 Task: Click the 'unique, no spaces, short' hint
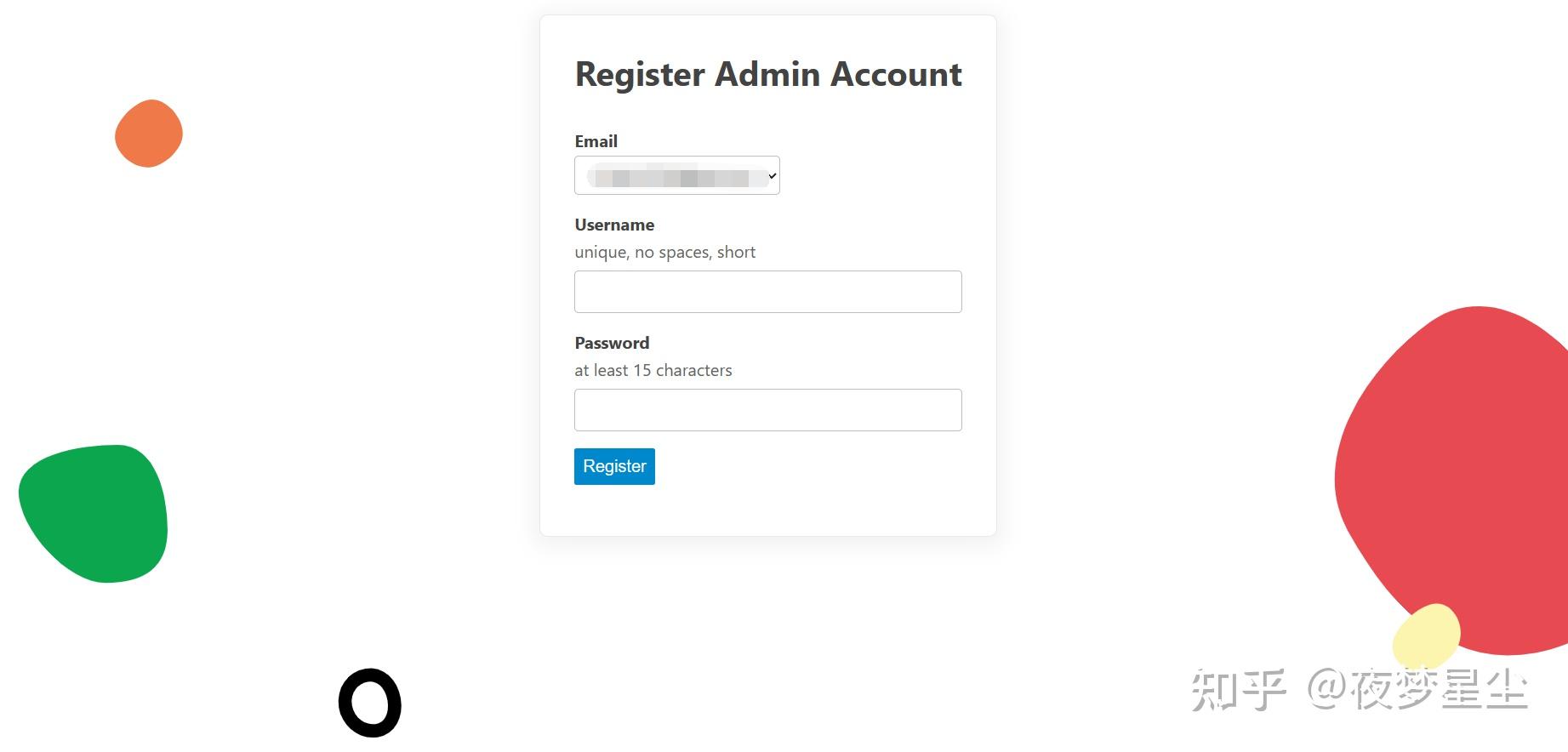pyautogui.click(x=664, y=252)
